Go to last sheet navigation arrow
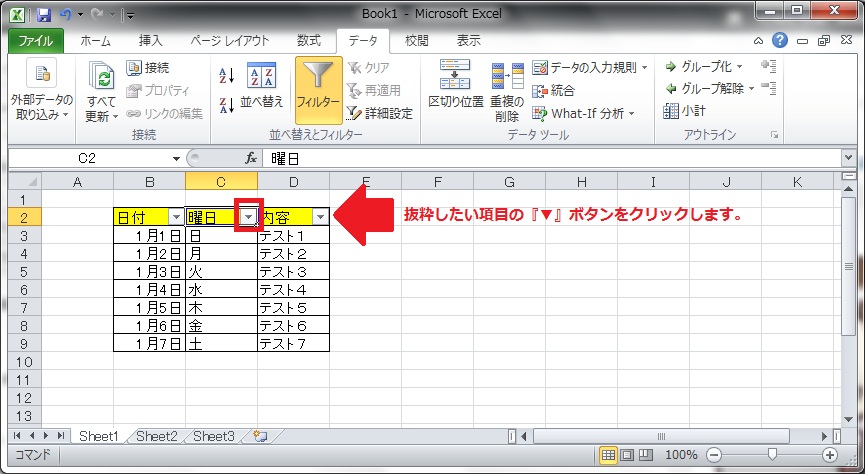Image resolution: width=865 pixels, height=474 pixels. point(61,436)
